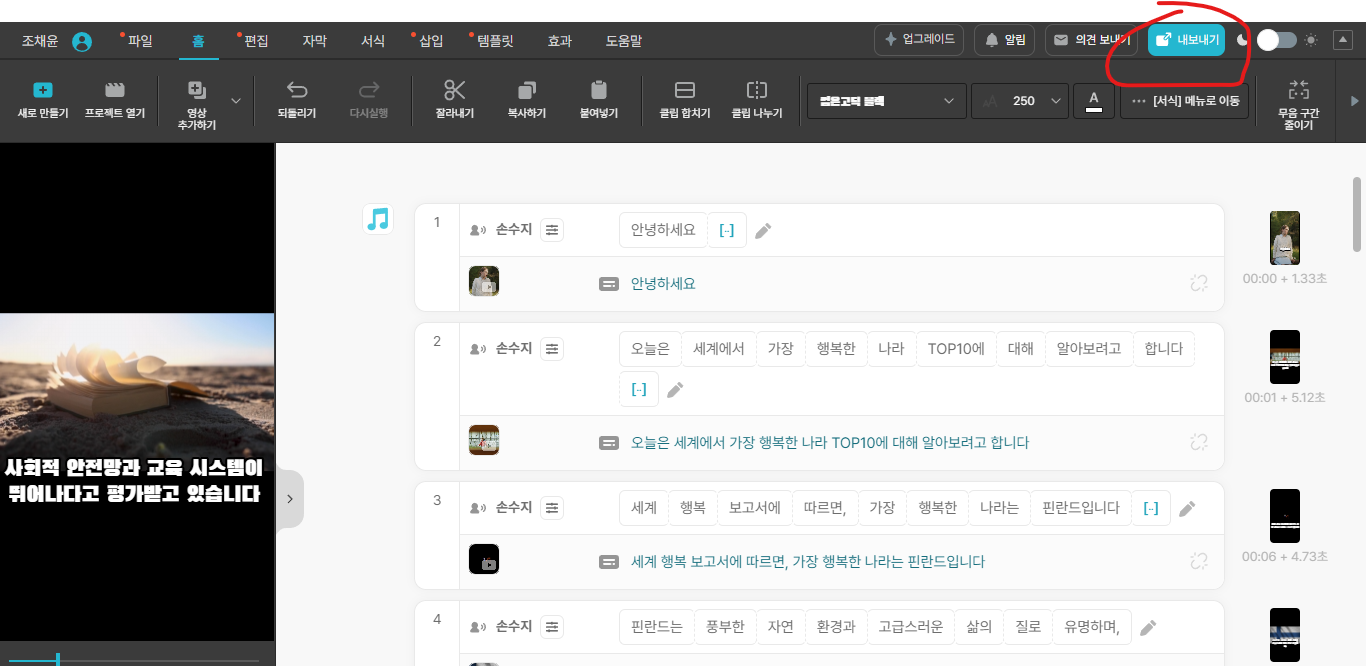Click the 조채윤 user profile icon

coord(82,41)
